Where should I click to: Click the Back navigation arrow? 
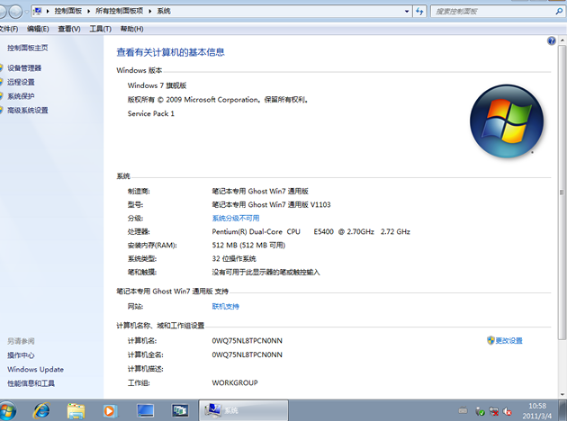point(3,12)
